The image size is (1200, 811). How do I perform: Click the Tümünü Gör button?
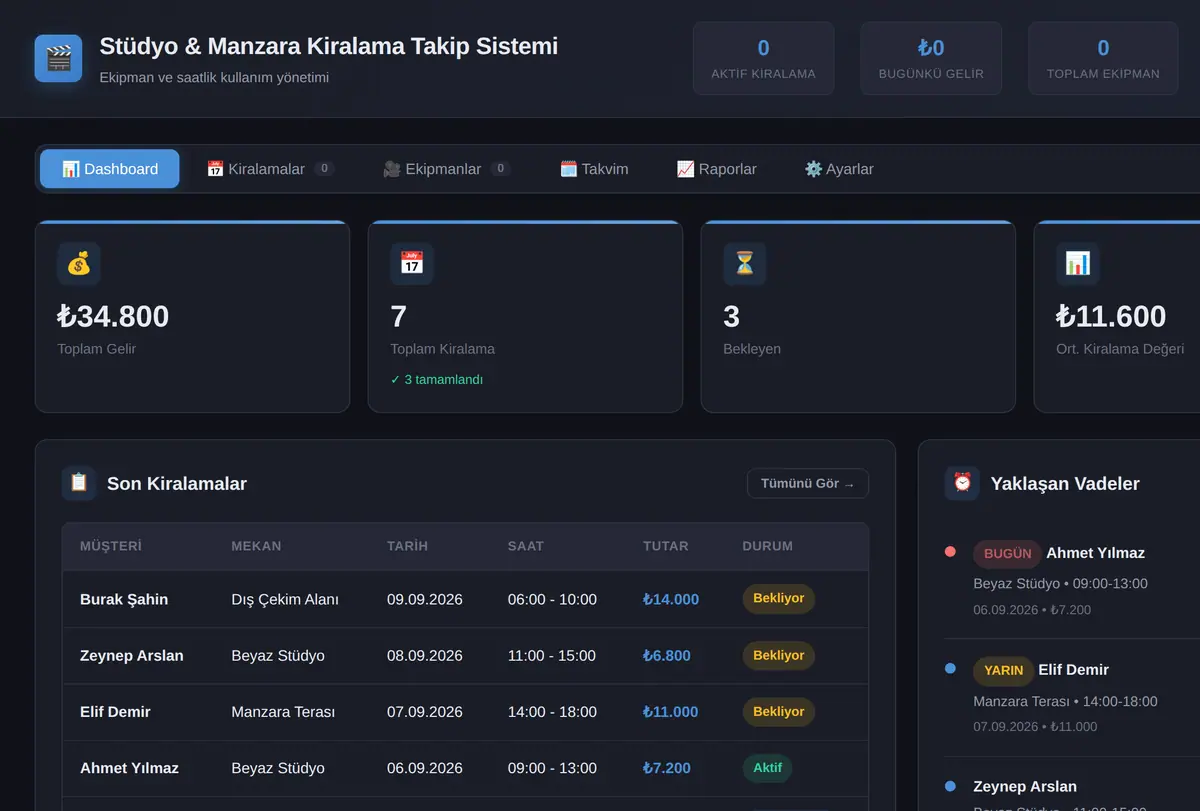click(x=808, y=484)
